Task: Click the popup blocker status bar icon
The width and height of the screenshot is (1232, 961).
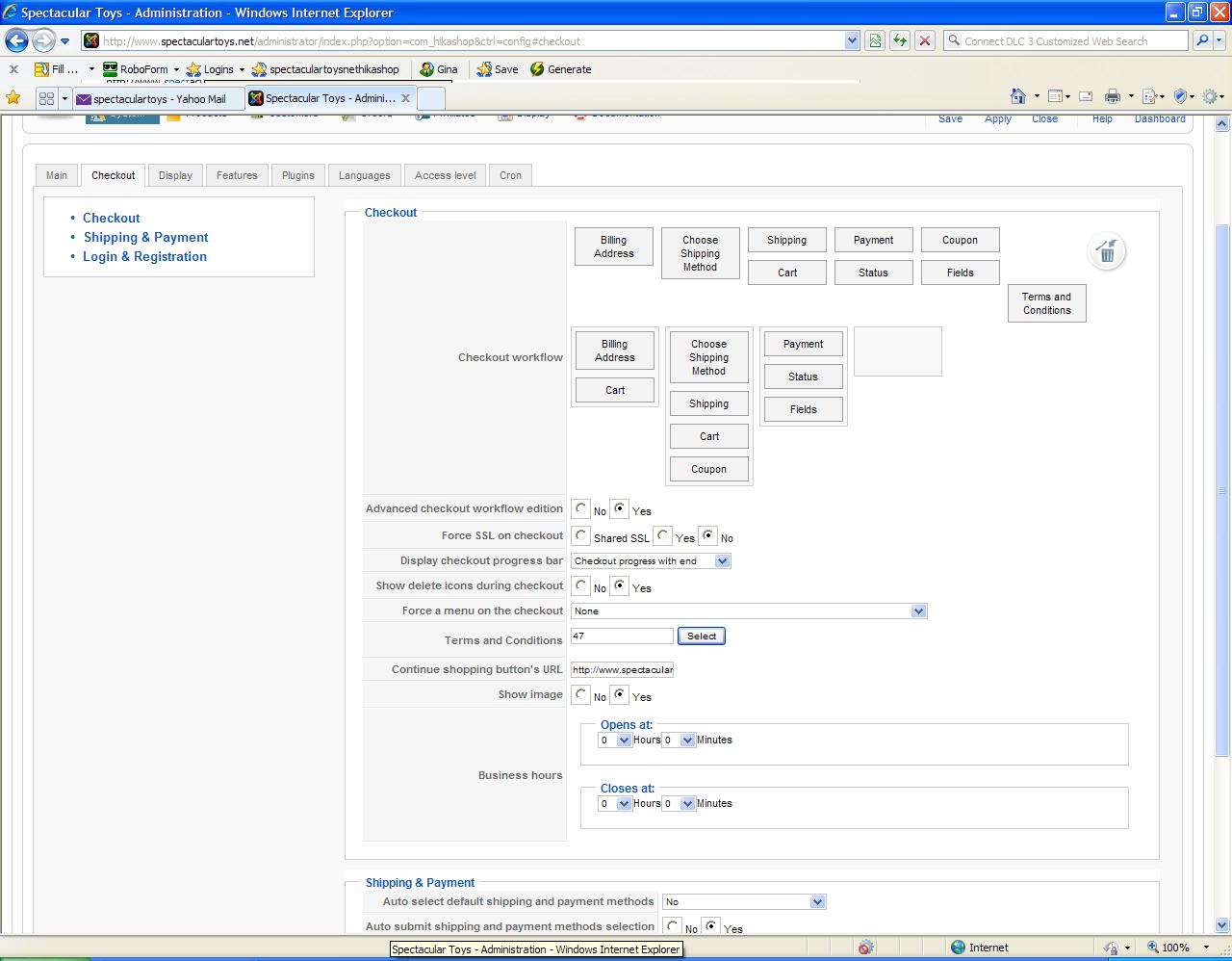Action: coord(866,948)
